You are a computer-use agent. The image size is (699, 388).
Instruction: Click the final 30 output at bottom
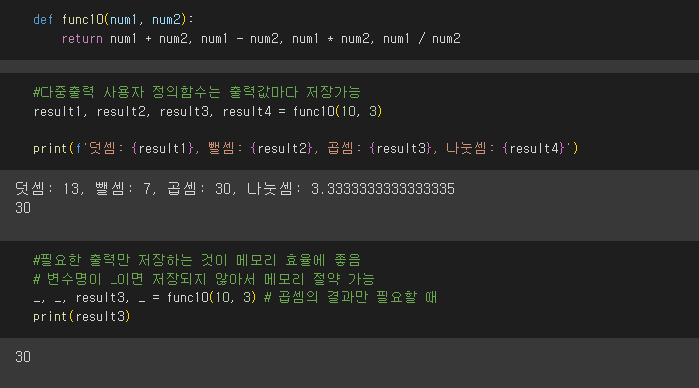(x=23, y=357)
